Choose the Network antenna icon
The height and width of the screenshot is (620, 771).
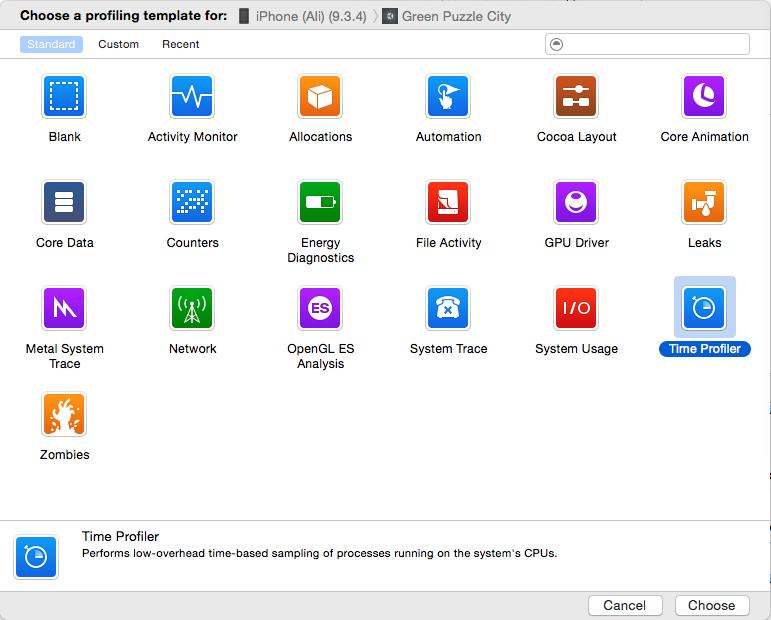point(192,308)
